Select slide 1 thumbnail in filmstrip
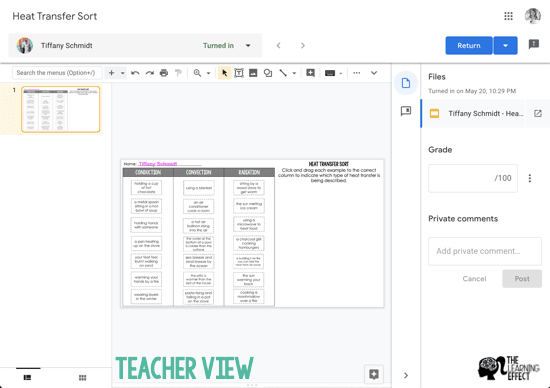This screenshot has width=550, height=388. [61, 109]
